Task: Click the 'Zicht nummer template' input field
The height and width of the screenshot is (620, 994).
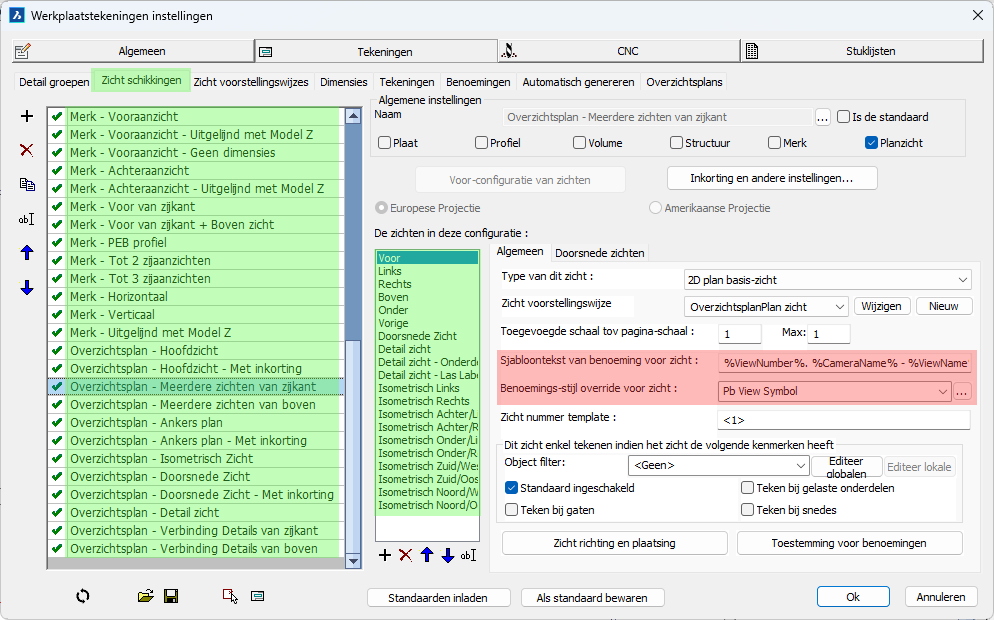Action: coord(843,418)
